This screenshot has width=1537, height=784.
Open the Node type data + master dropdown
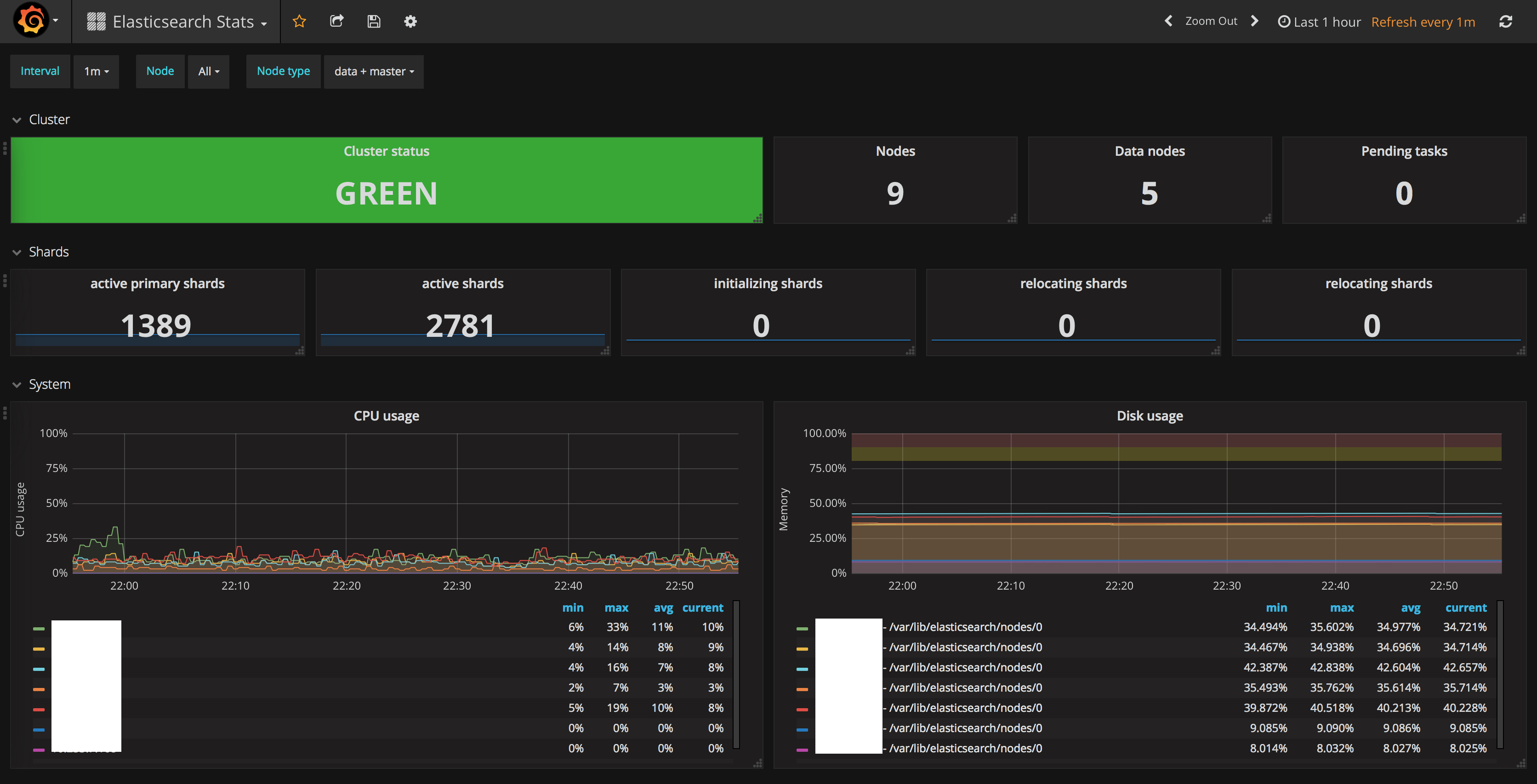[374, 72]
